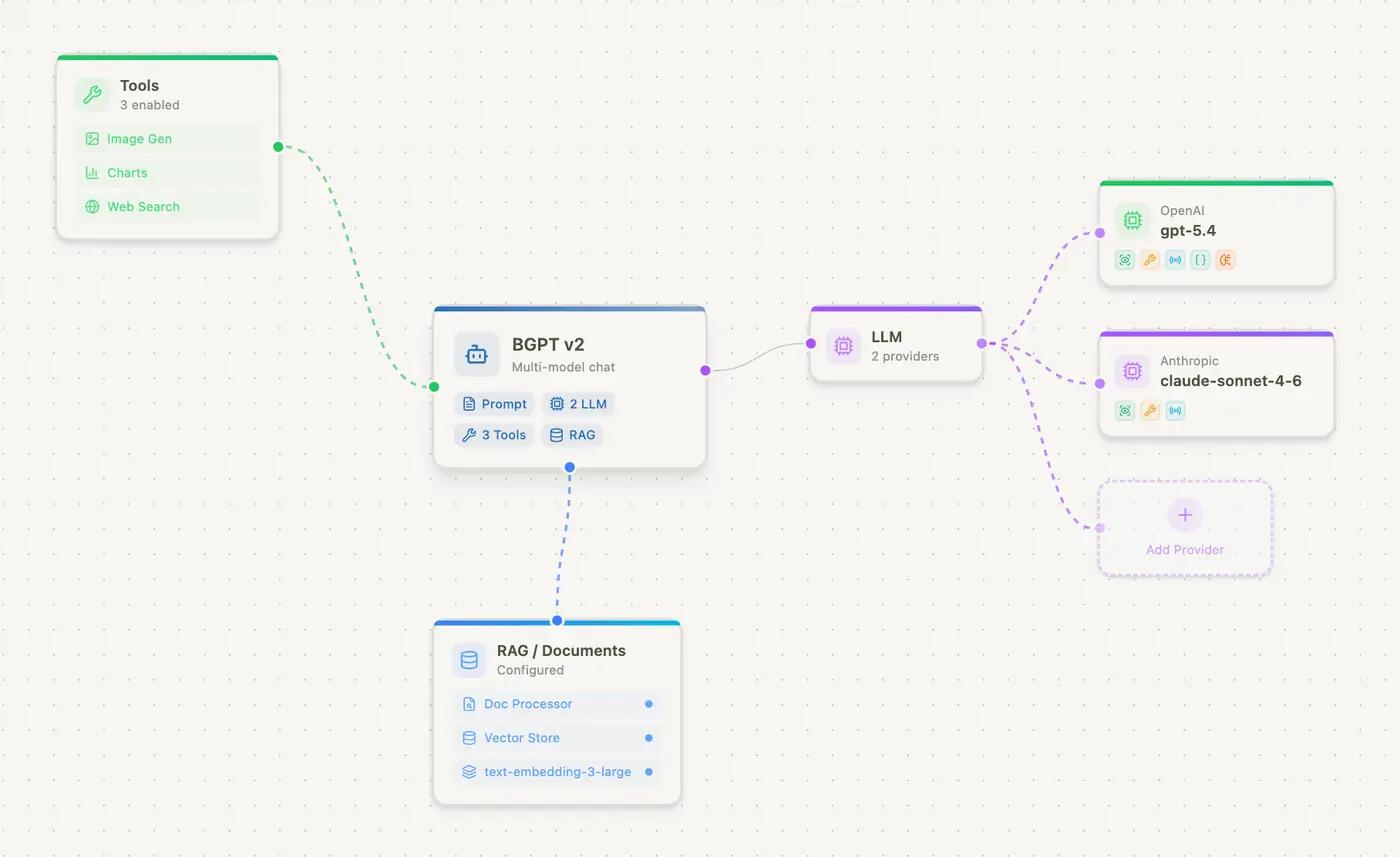Click the '3 enabled' subtitle on Tools node

[150, 105]
